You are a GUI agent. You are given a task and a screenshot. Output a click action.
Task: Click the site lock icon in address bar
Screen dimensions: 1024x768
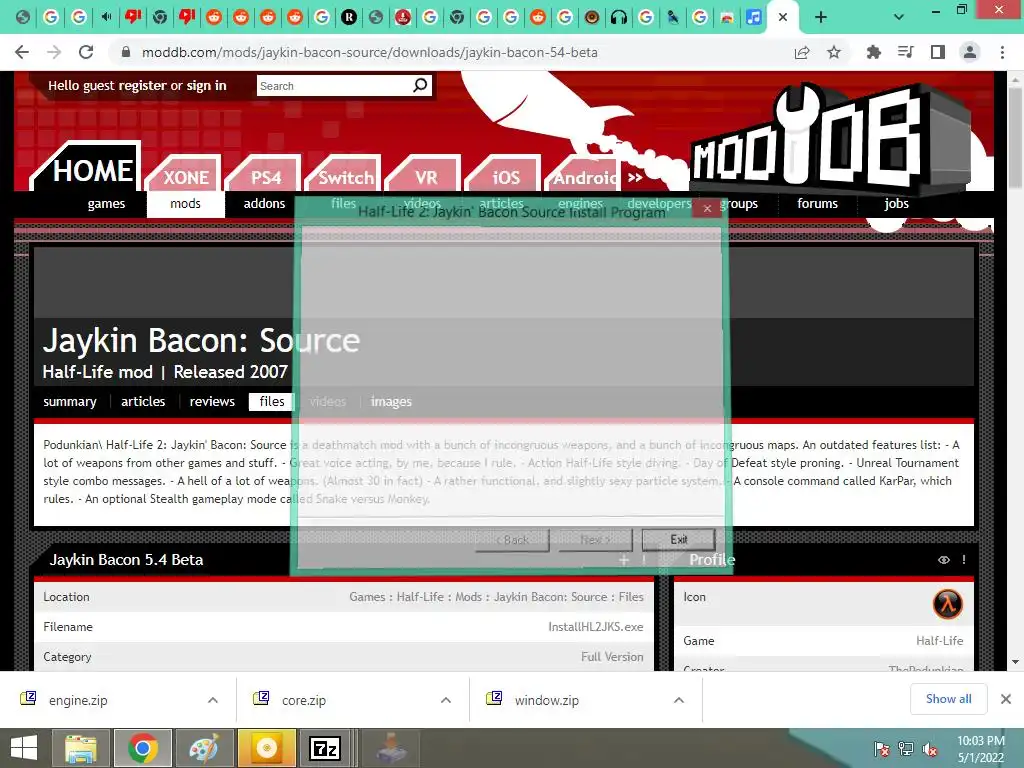126,52
